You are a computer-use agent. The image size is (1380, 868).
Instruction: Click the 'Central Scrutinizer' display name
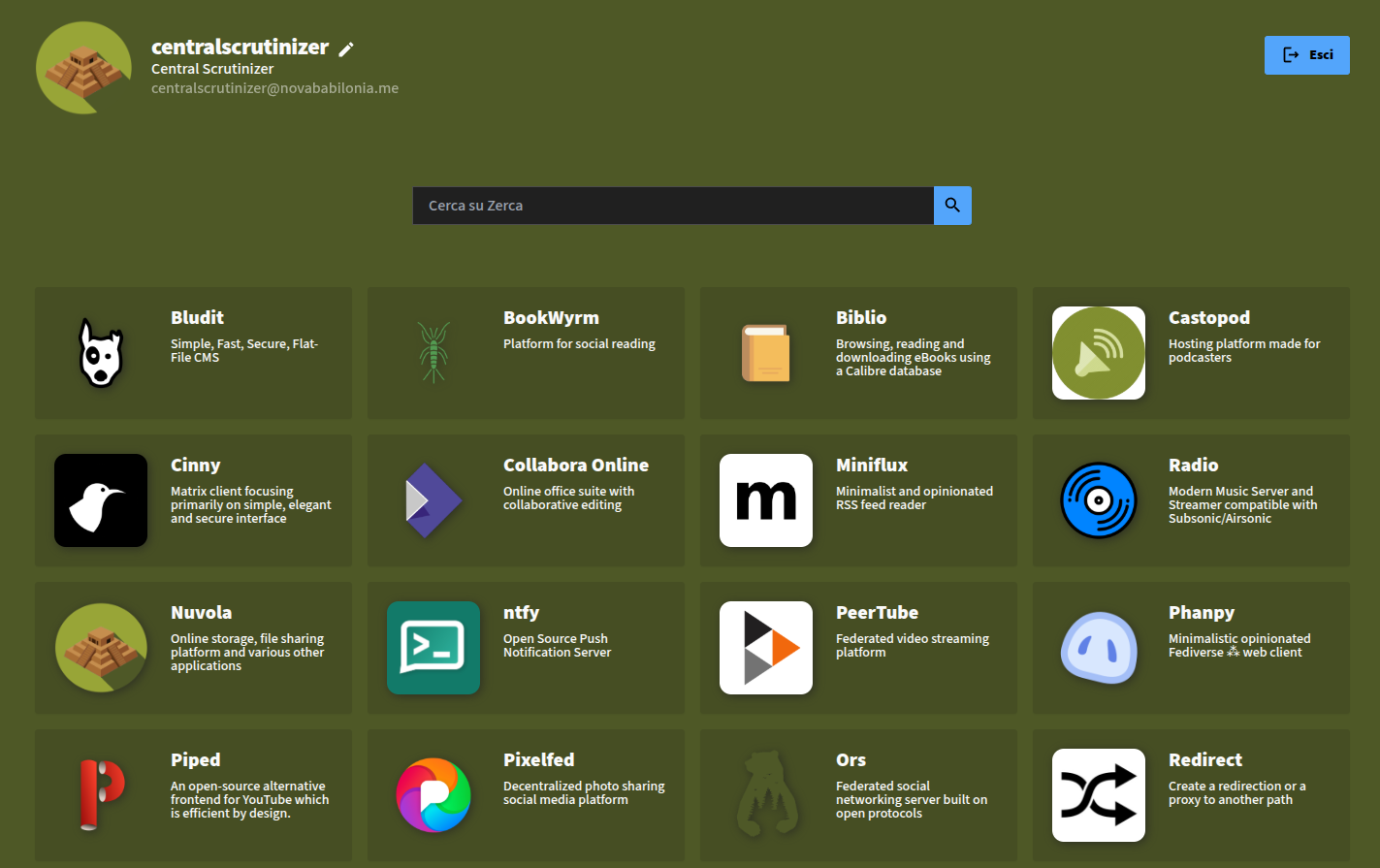[x=212, y=69]
